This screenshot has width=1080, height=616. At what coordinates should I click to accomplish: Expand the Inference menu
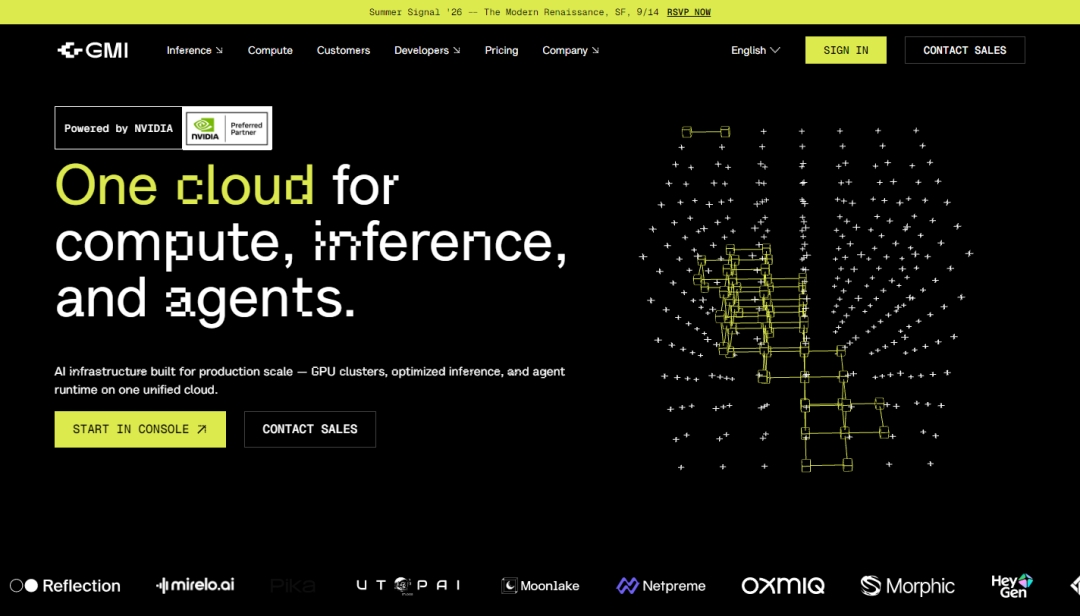tap(195, 50)
